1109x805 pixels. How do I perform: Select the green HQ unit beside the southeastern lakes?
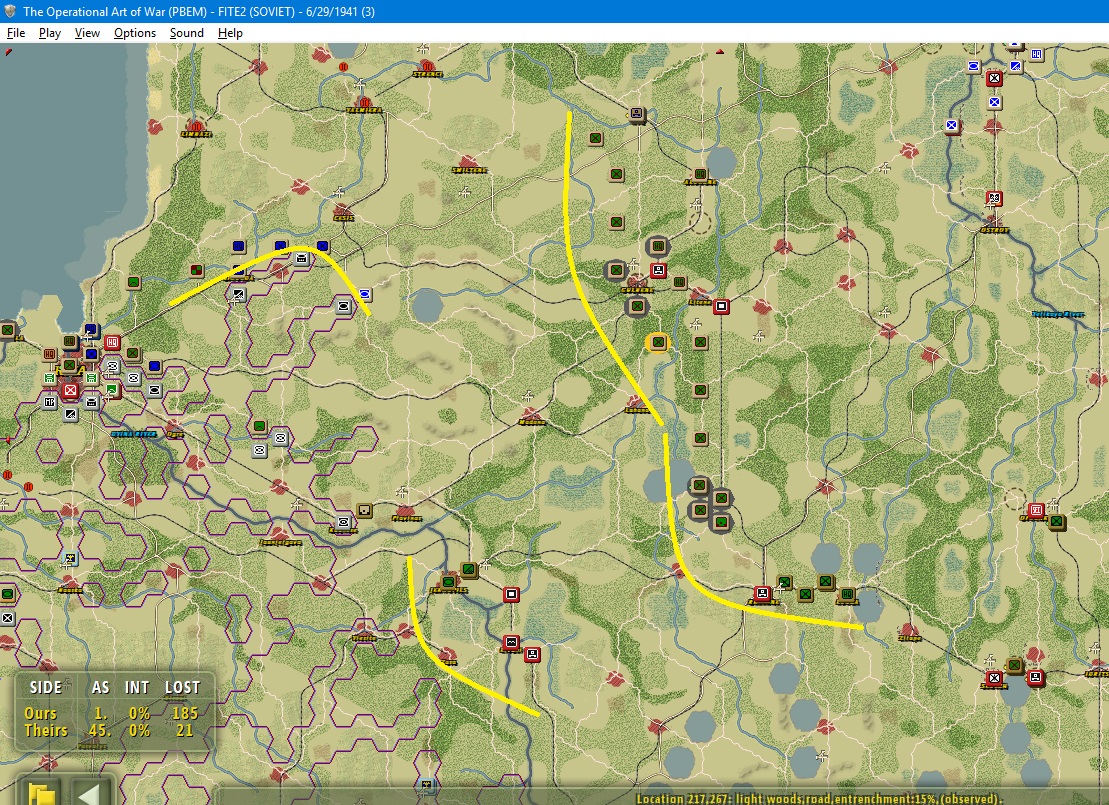[x=847, y=594]
